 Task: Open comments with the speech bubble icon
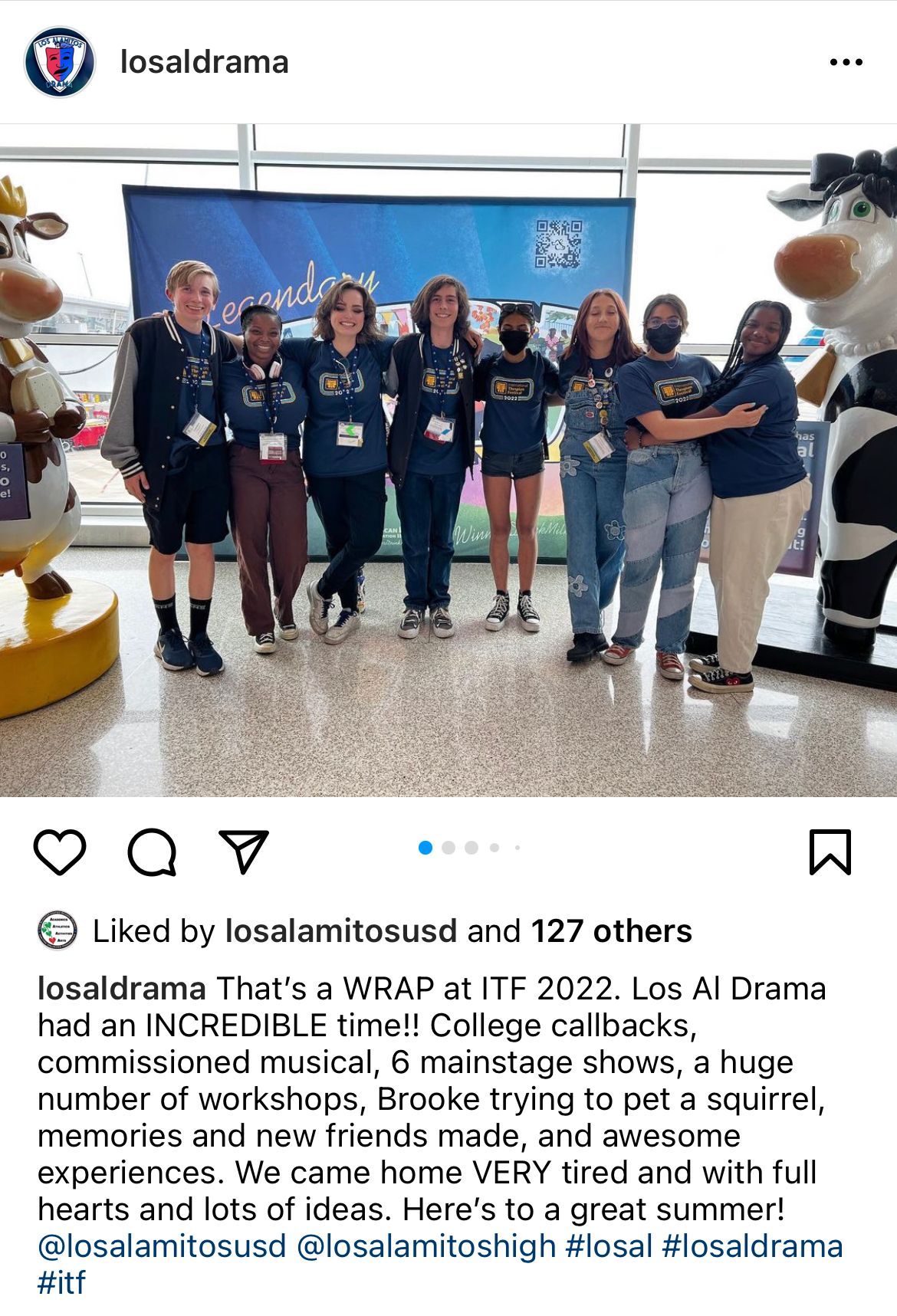(x=153, y=852)
